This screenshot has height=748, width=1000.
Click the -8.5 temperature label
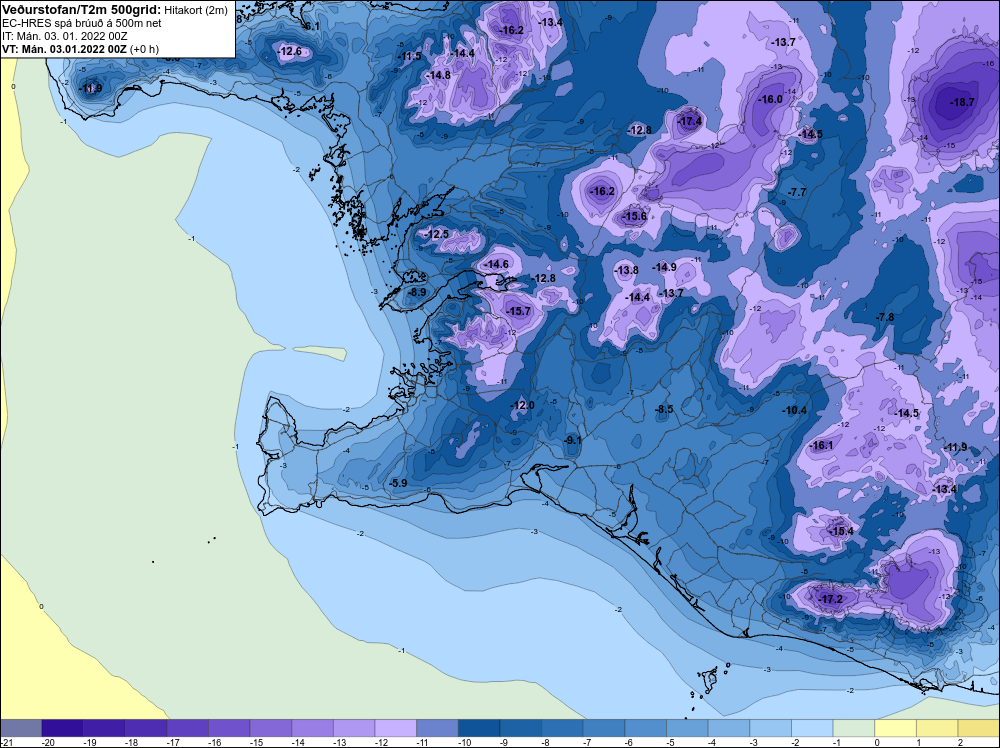(x=664, y=409)
